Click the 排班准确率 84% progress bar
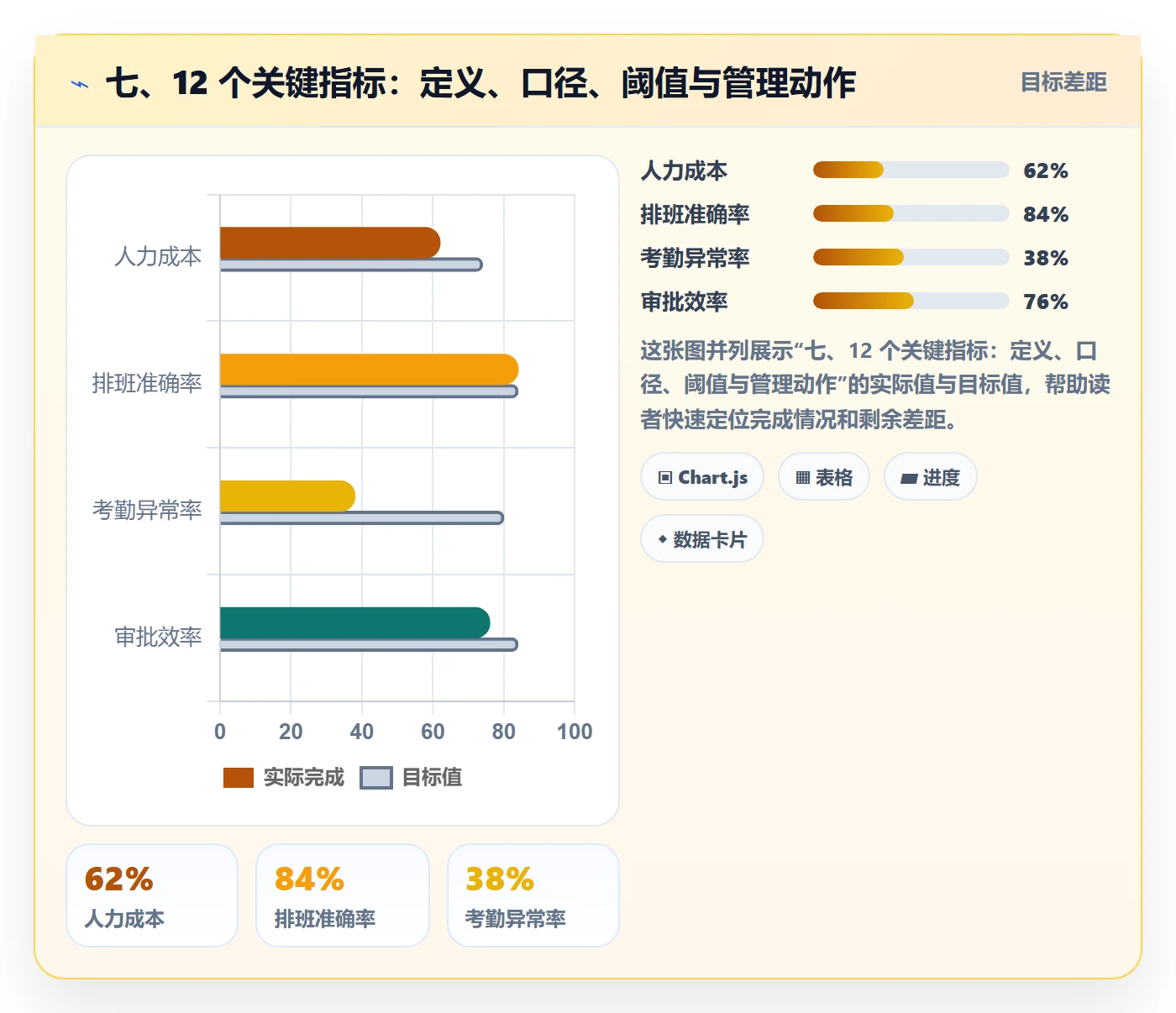Image resolution: width=1176 pixels, height=1013 pixels. (x=911, y=213)
